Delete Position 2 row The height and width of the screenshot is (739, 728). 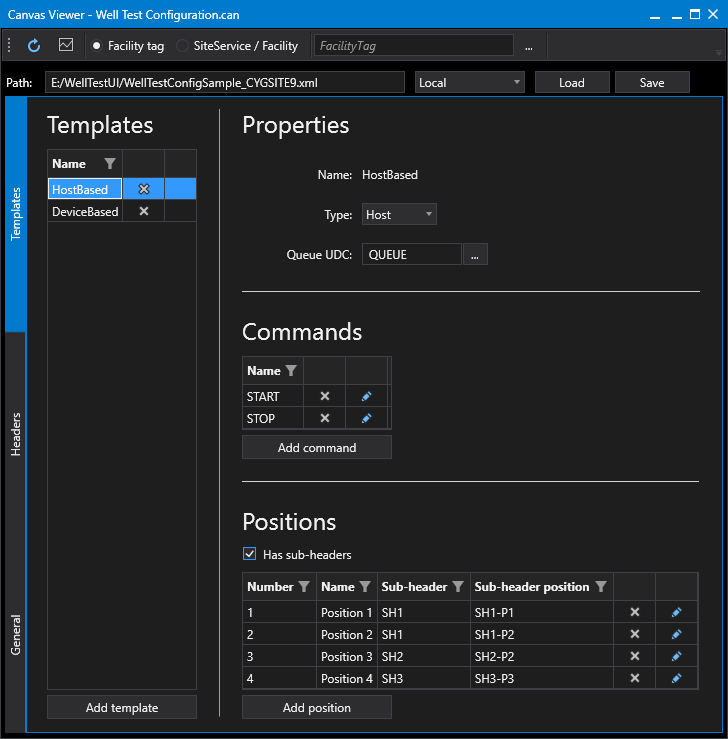click(635, 634)
